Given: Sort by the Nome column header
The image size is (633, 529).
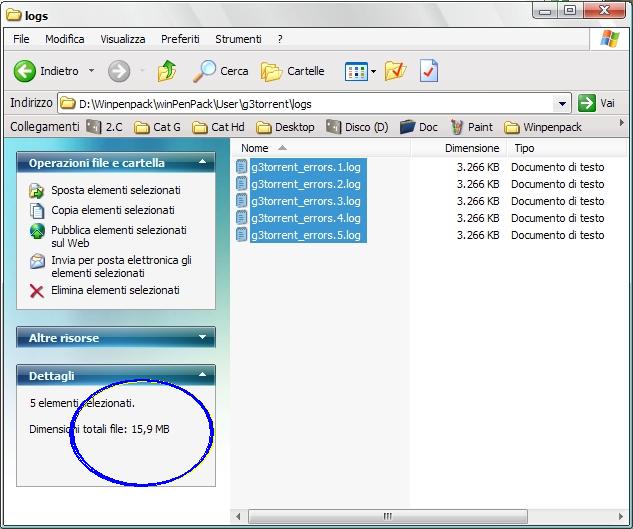Looking at the screenshot, I should 321,148.
